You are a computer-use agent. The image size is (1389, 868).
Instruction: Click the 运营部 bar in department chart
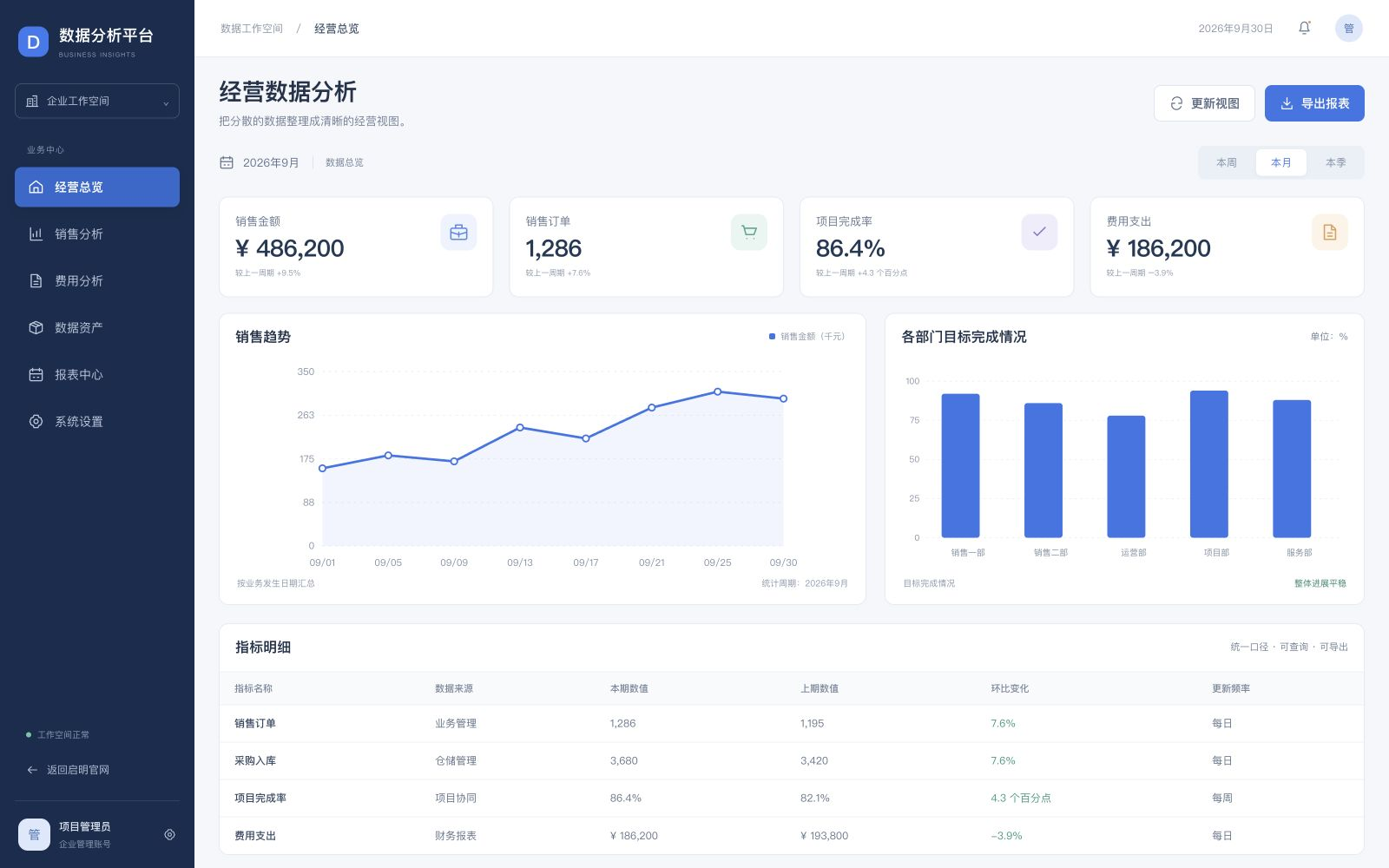tap(1126, 477)
